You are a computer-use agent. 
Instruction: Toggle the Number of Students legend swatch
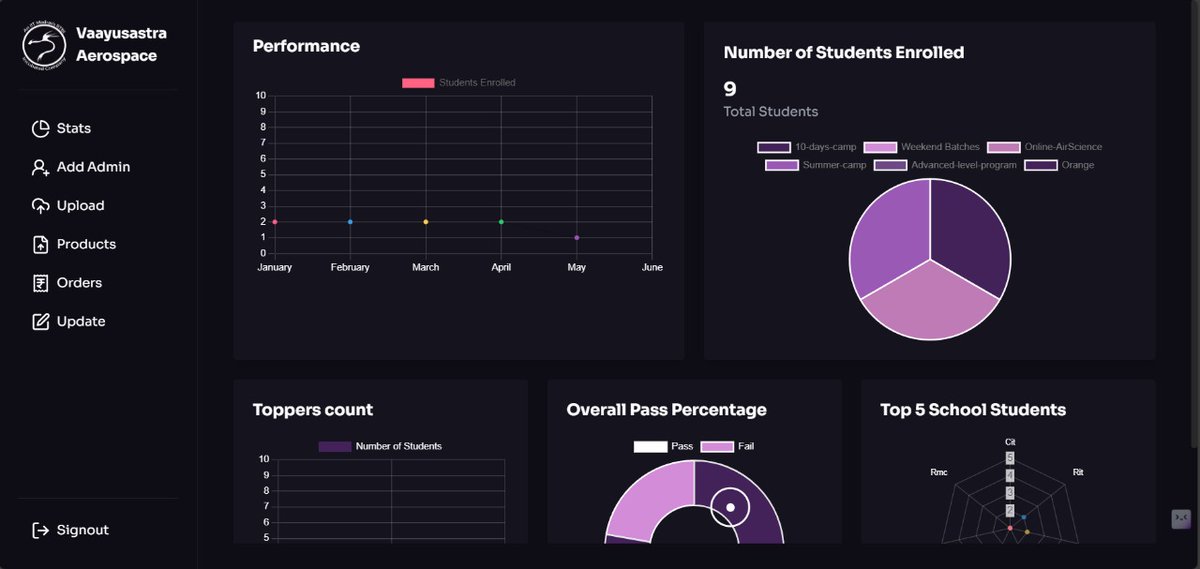point(335,446)
